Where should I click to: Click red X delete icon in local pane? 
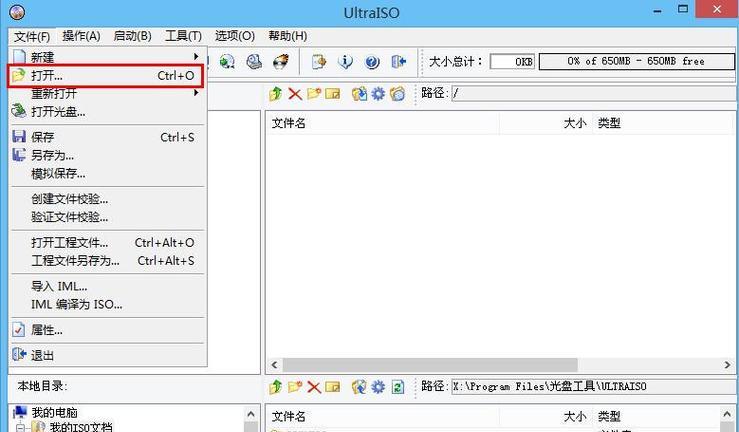click(x=314, y=387)
